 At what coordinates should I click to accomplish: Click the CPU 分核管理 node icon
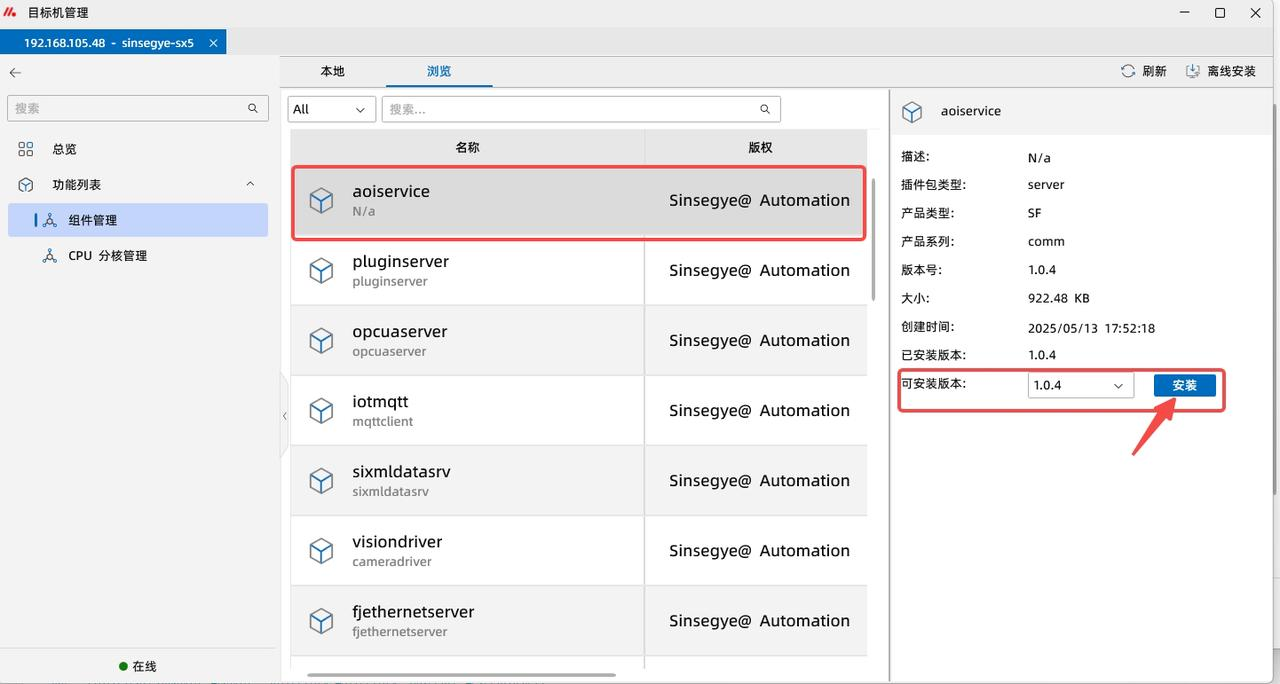tap(50, 256)
